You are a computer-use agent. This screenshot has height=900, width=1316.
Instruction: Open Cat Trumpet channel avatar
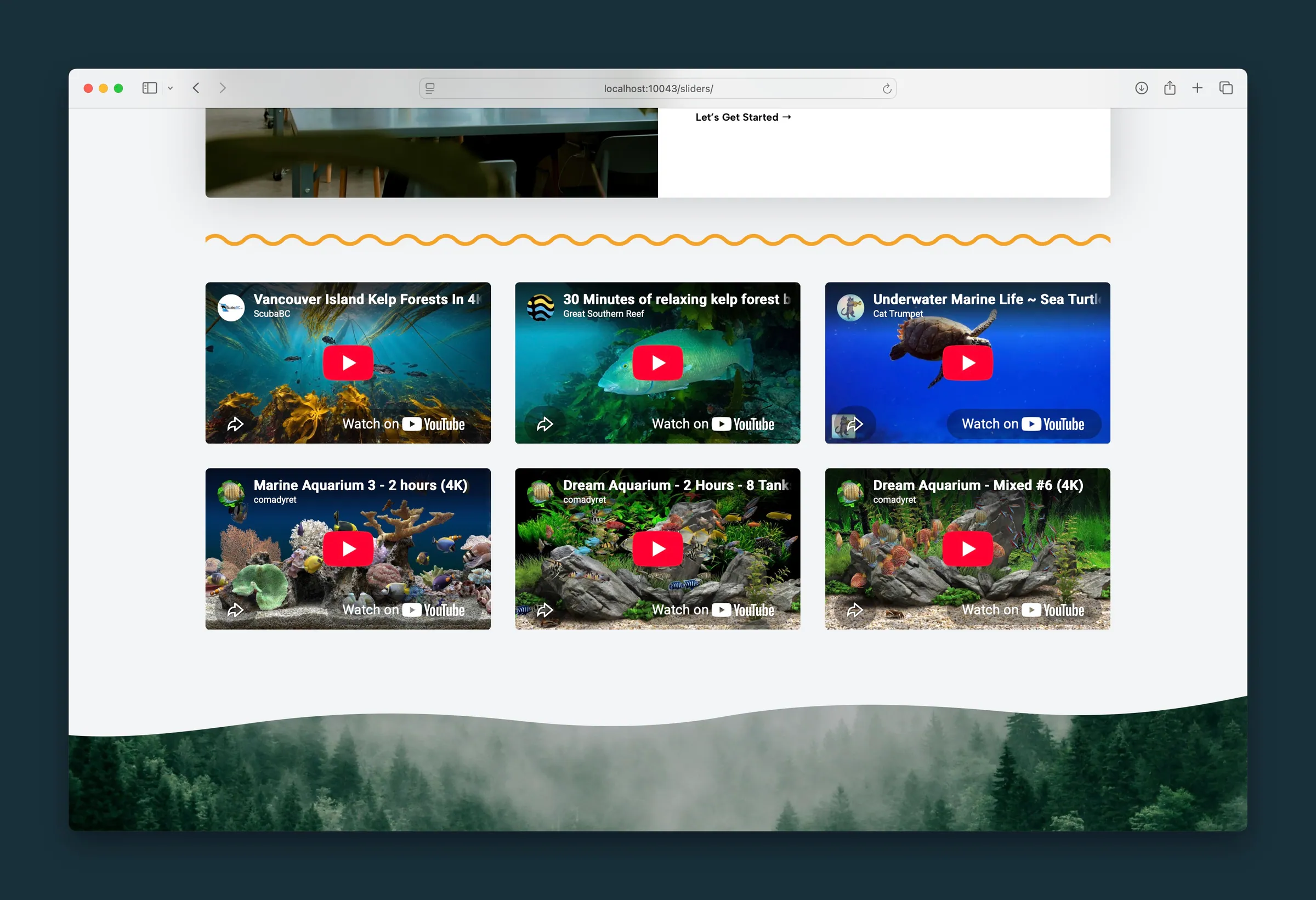point(850,308)
